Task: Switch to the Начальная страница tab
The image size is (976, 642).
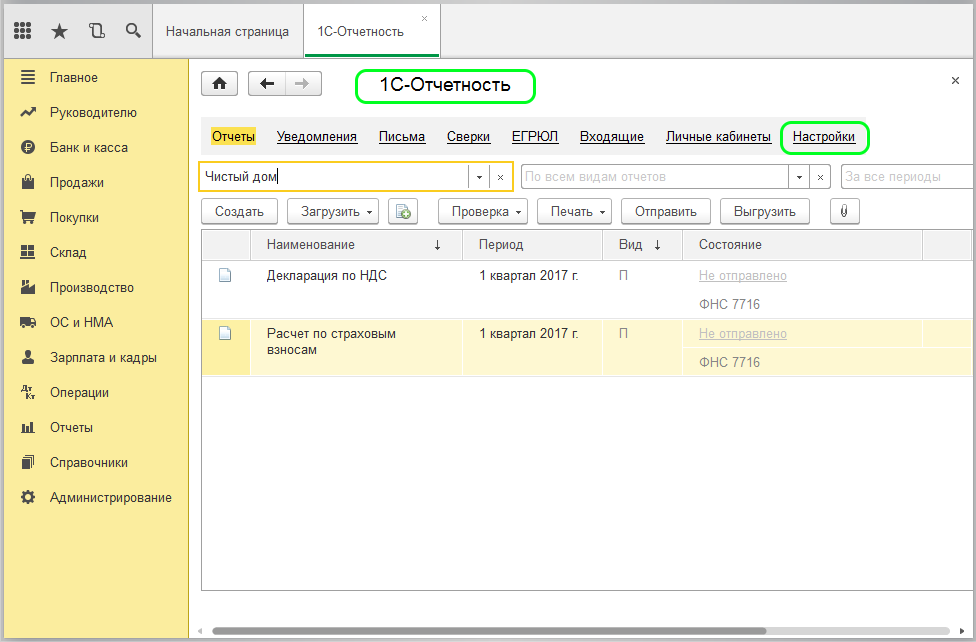Action: [227, 32]
